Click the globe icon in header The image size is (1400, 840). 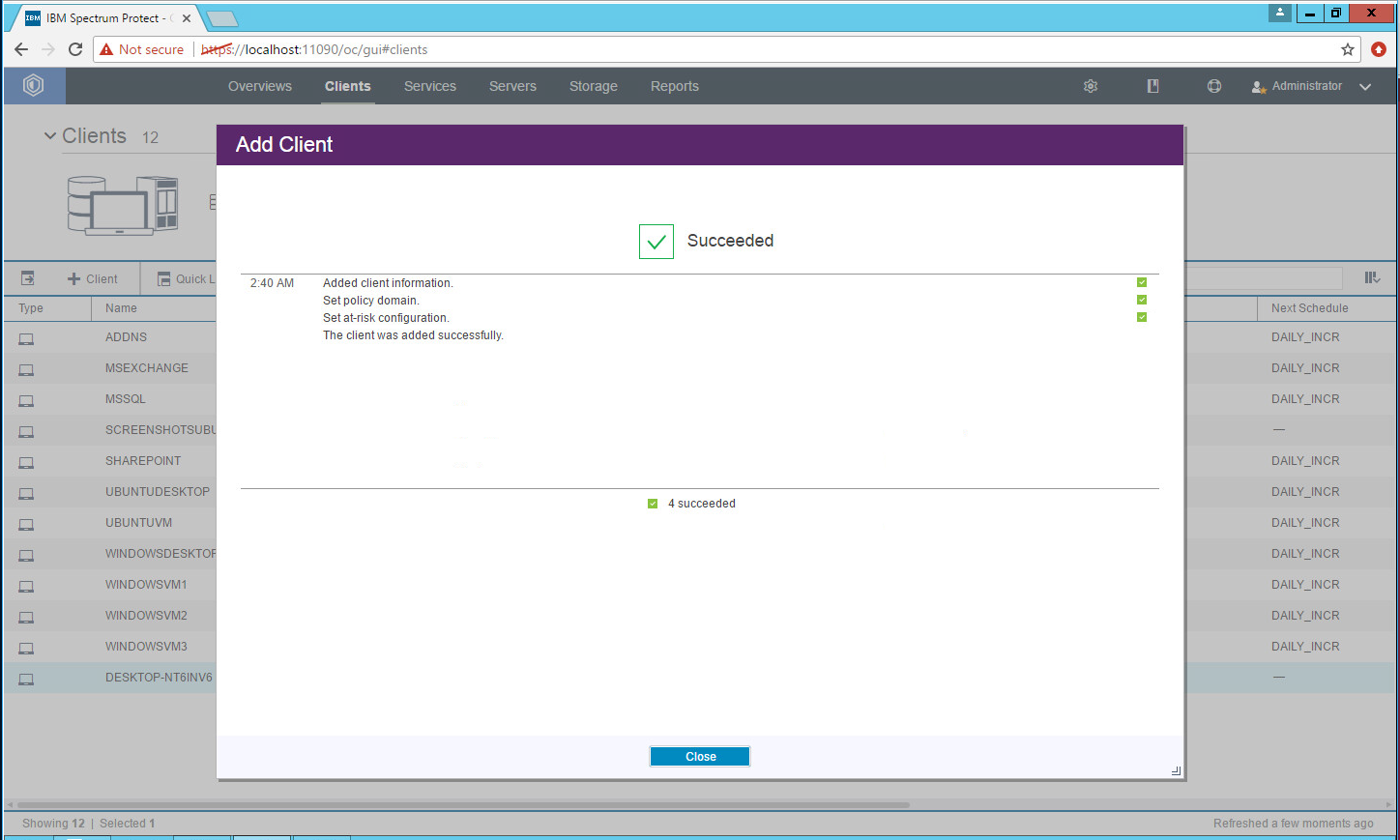click(1214, 86)
